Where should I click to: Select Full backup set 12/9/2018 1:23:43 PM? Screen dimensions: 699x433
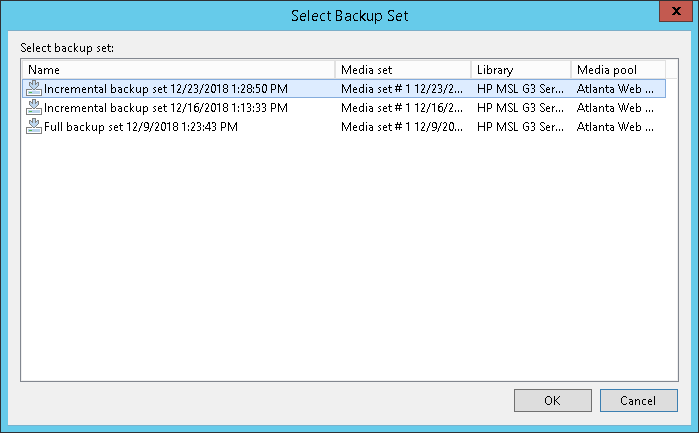coord(140,127)
